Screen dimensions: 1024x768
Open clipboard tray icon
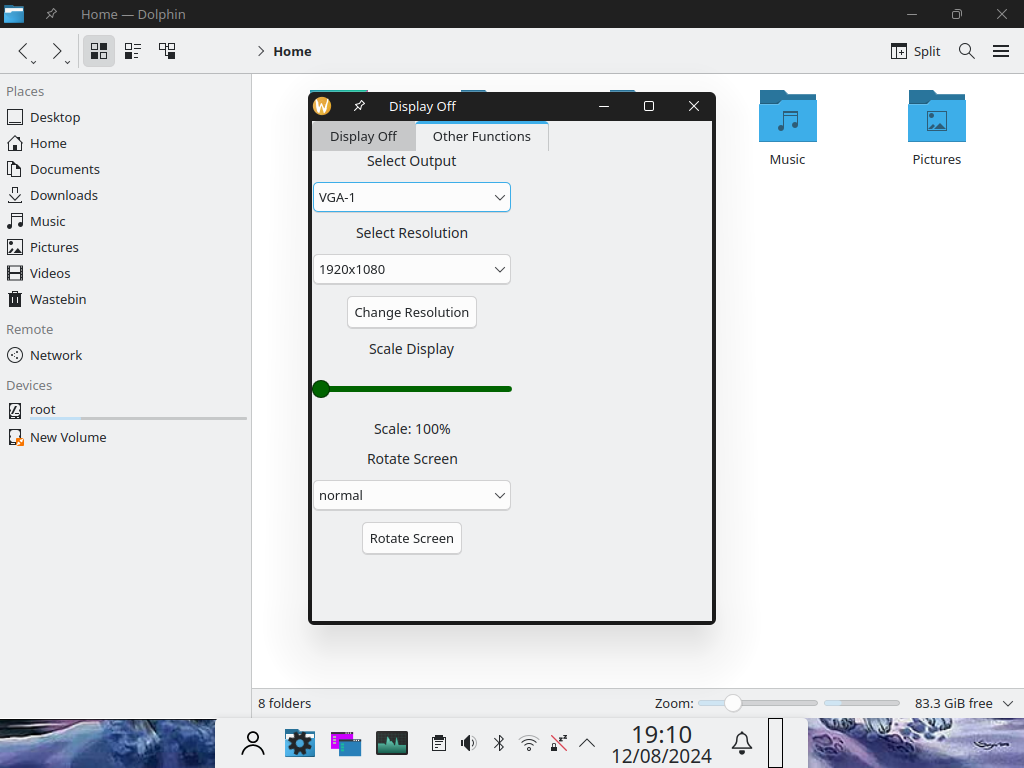point(439,743)
